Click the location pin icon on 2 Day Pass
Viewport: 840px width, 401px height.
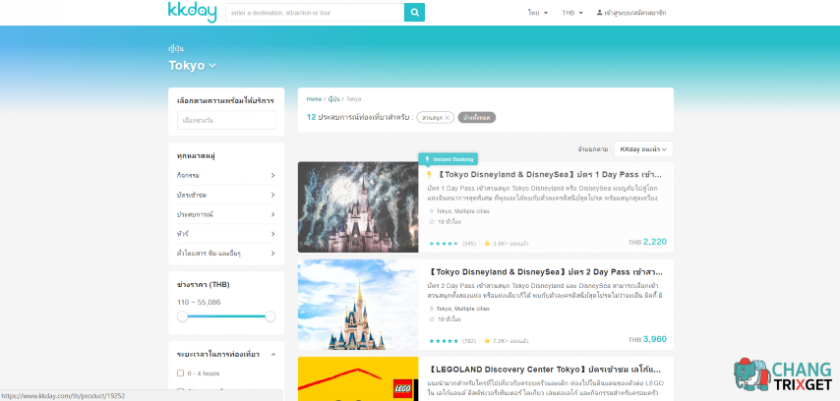point(432,309)
